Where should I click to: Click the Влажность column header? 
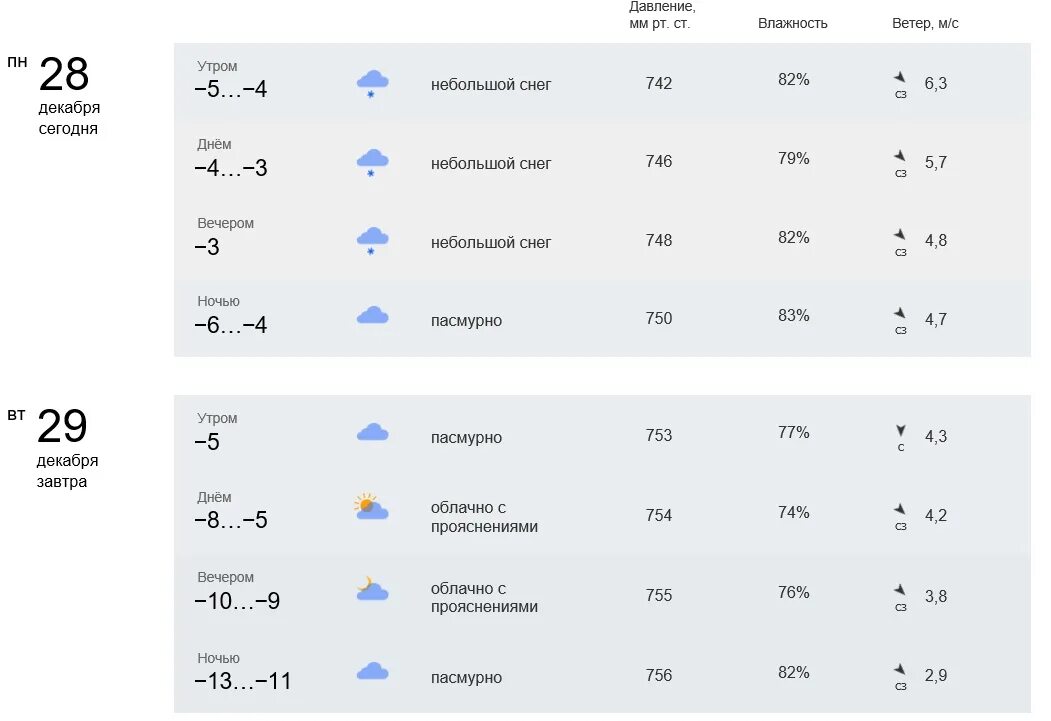[x=792, y=23]
